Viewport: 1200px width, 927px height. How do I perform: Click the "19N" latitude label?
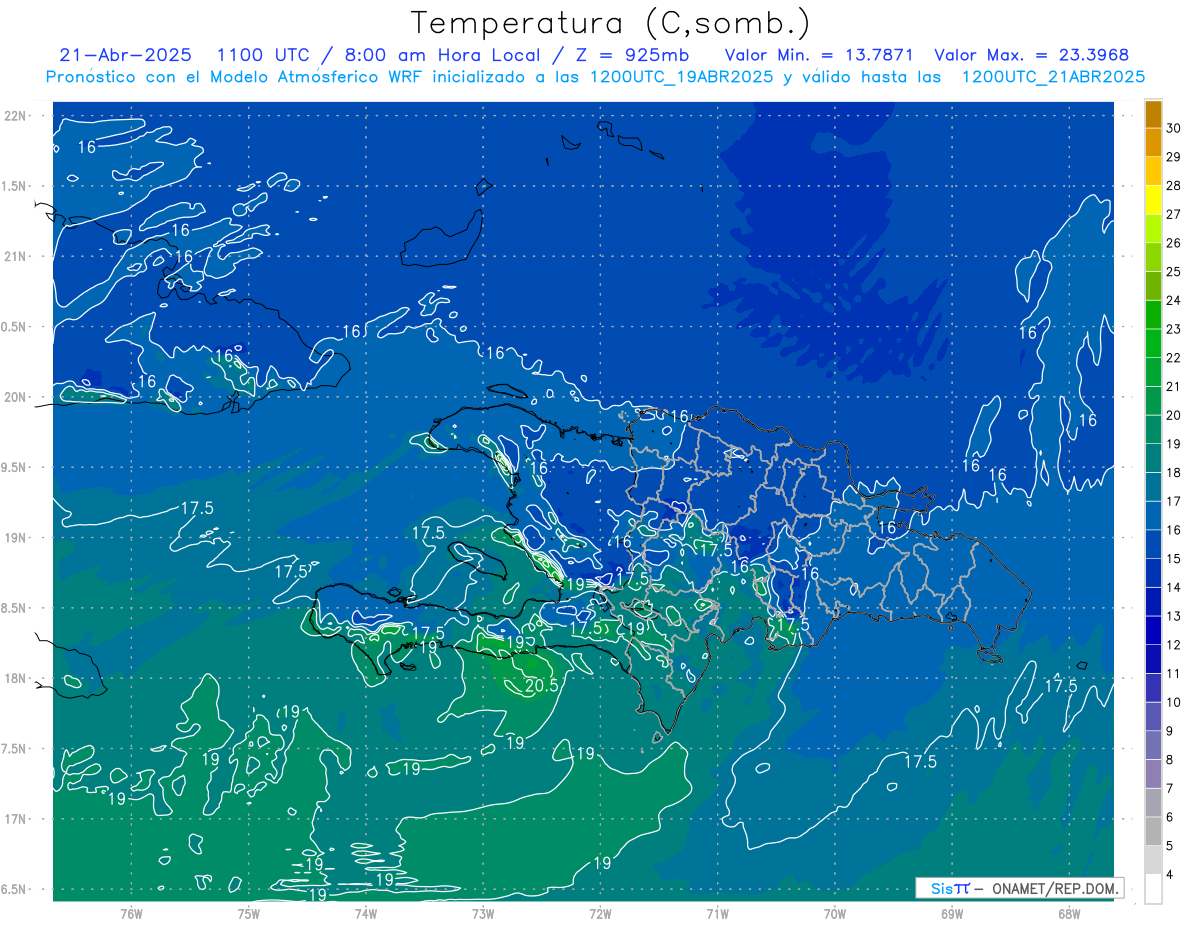click(x=15, y=537)
